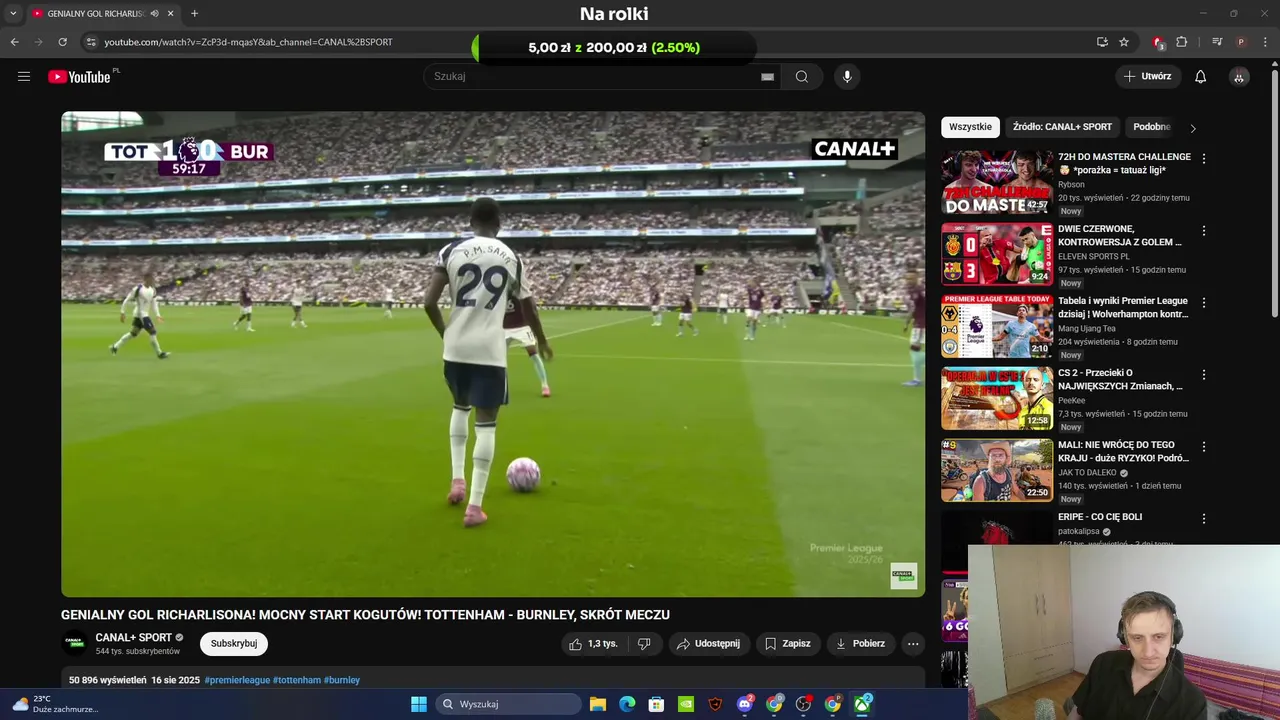
Task: Open Microsoft Store from the taskbar
Action: 656,704
